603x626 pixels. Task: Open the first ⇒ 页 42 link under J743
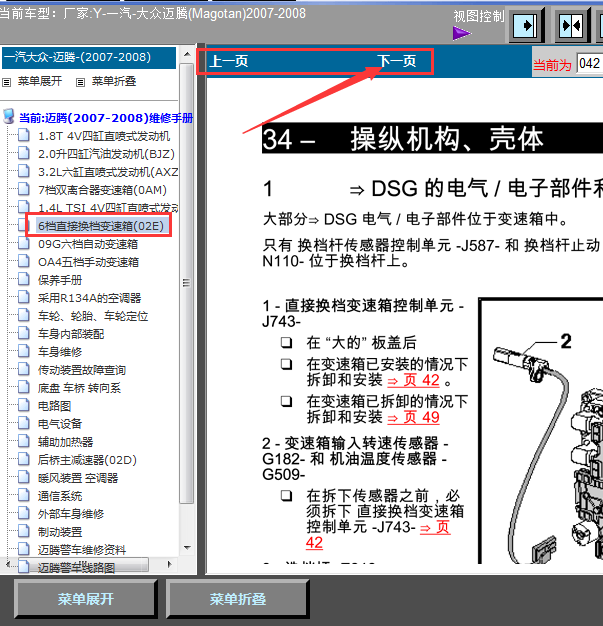413,380
